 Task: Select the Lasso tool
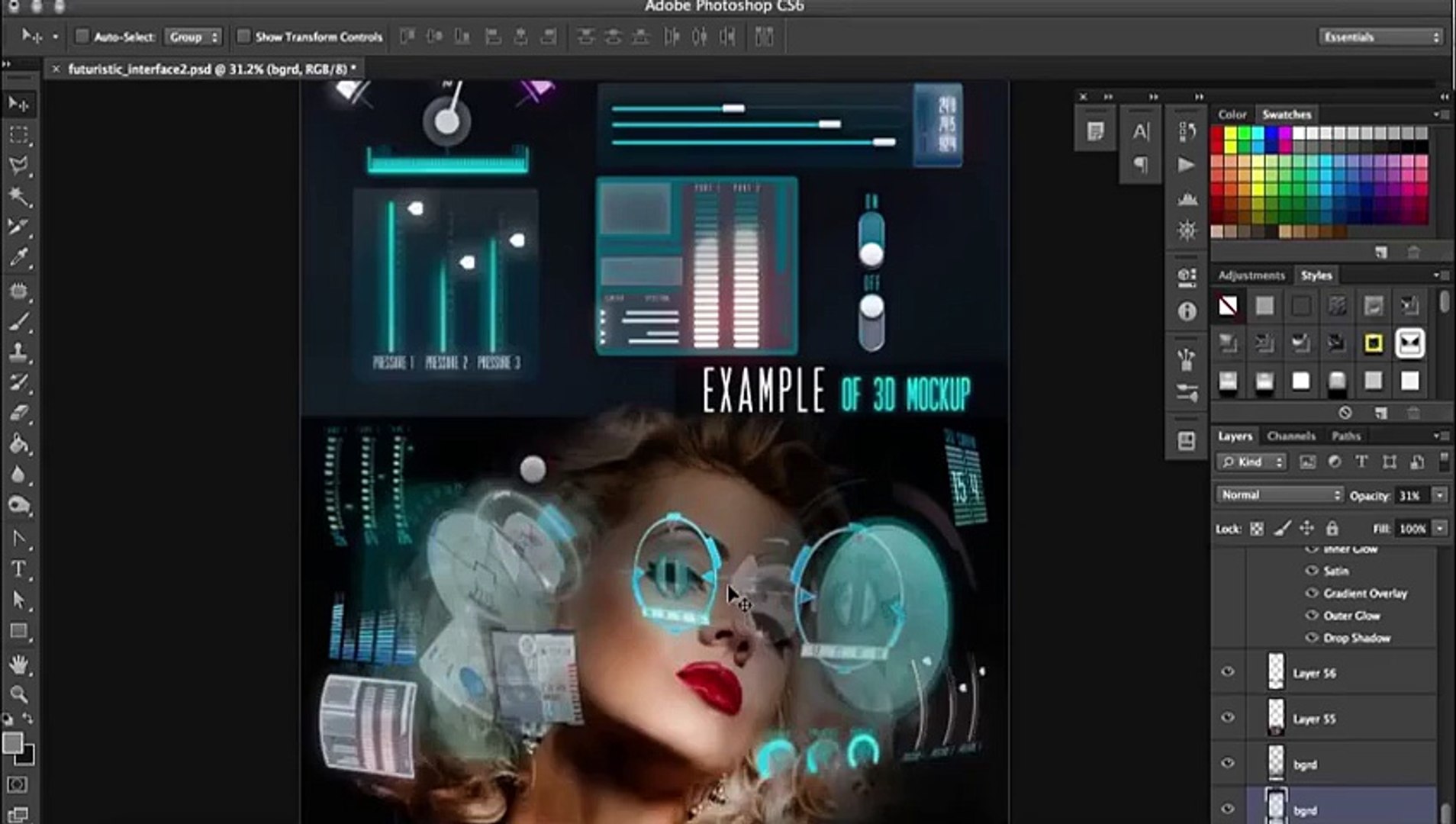(x=18, y=166)
